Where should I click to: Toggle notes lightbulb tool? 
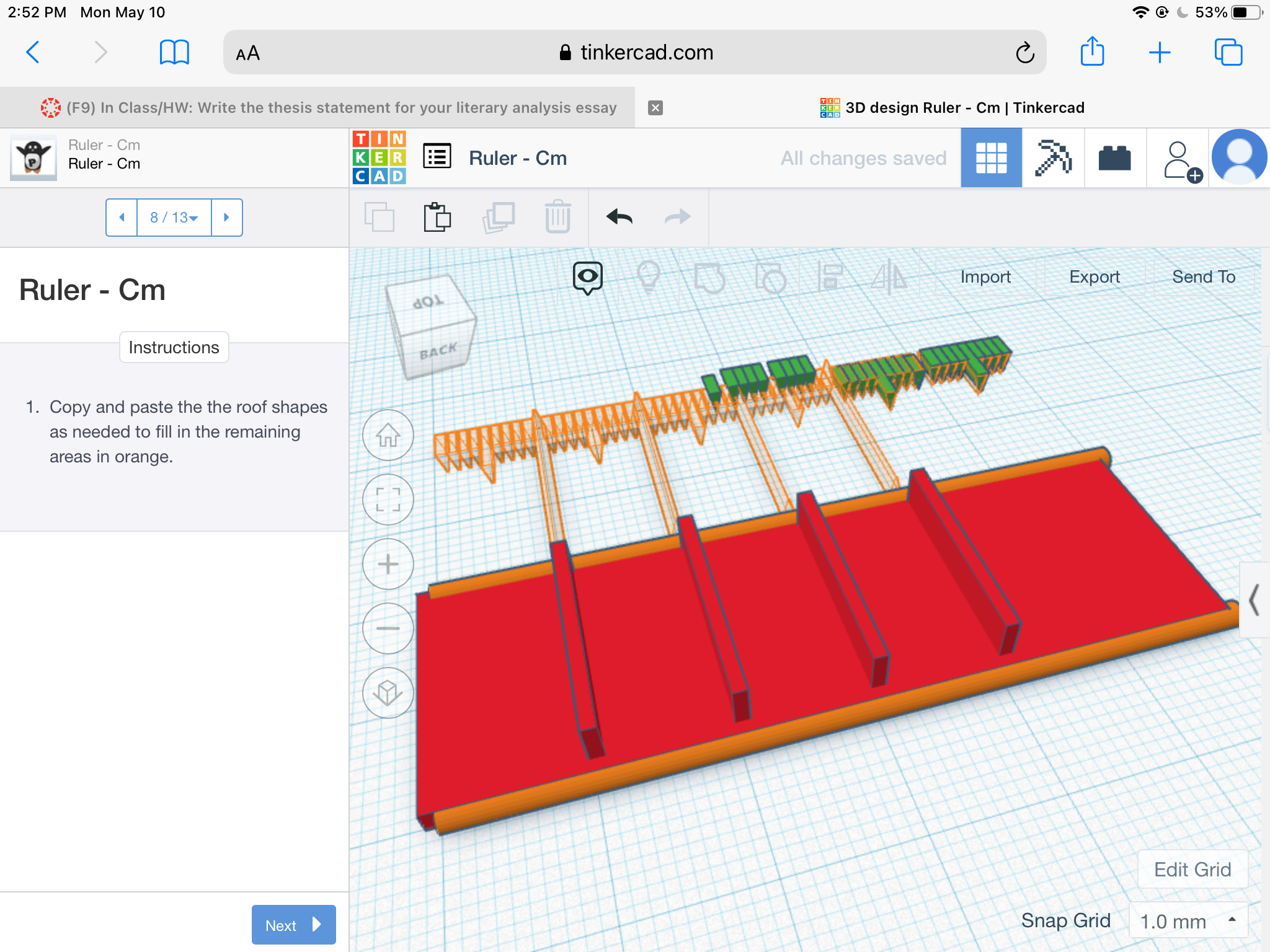[x=649, y=276]
